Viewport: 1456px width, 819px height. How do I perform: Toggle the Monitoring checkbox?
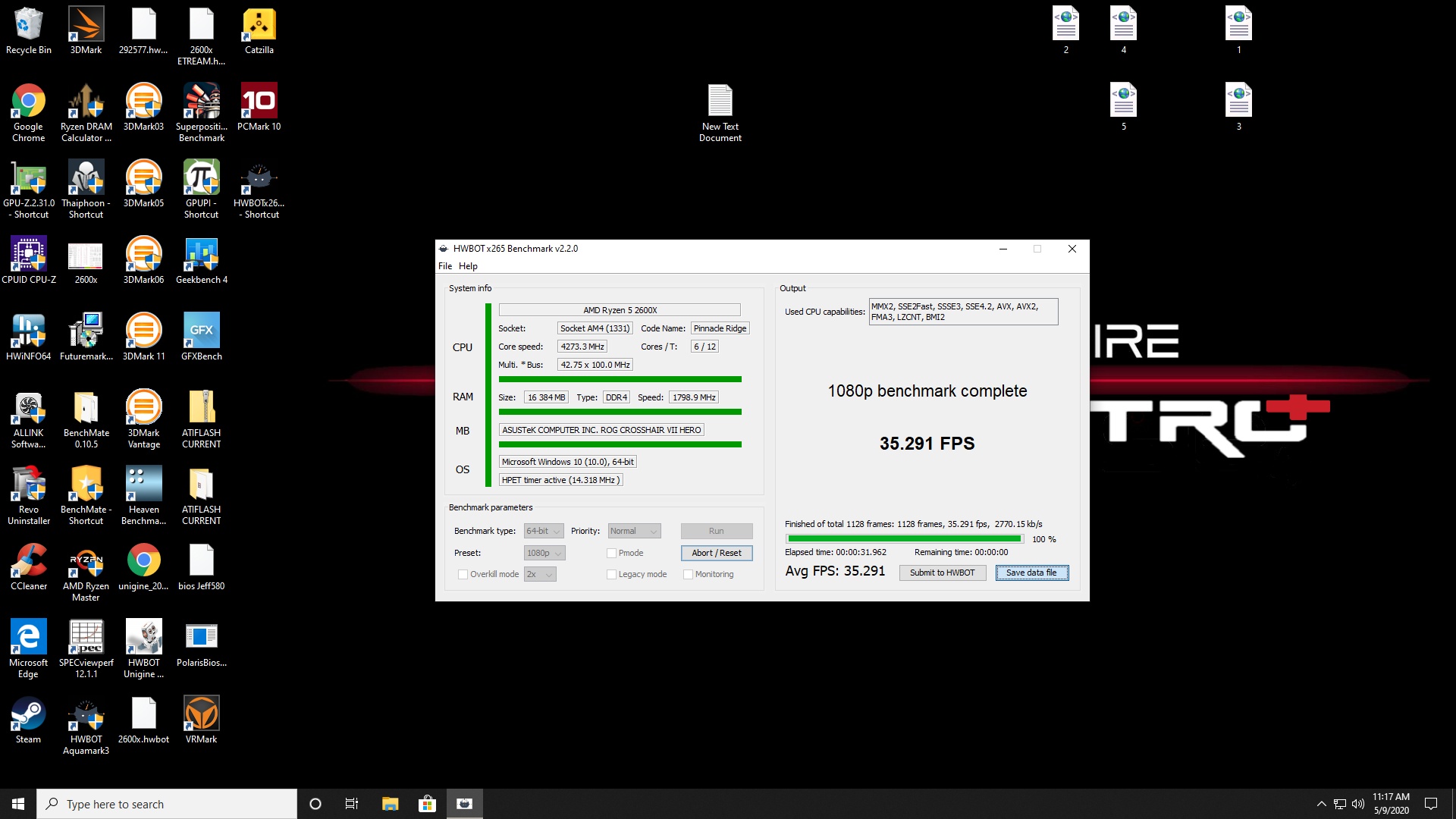688,574
